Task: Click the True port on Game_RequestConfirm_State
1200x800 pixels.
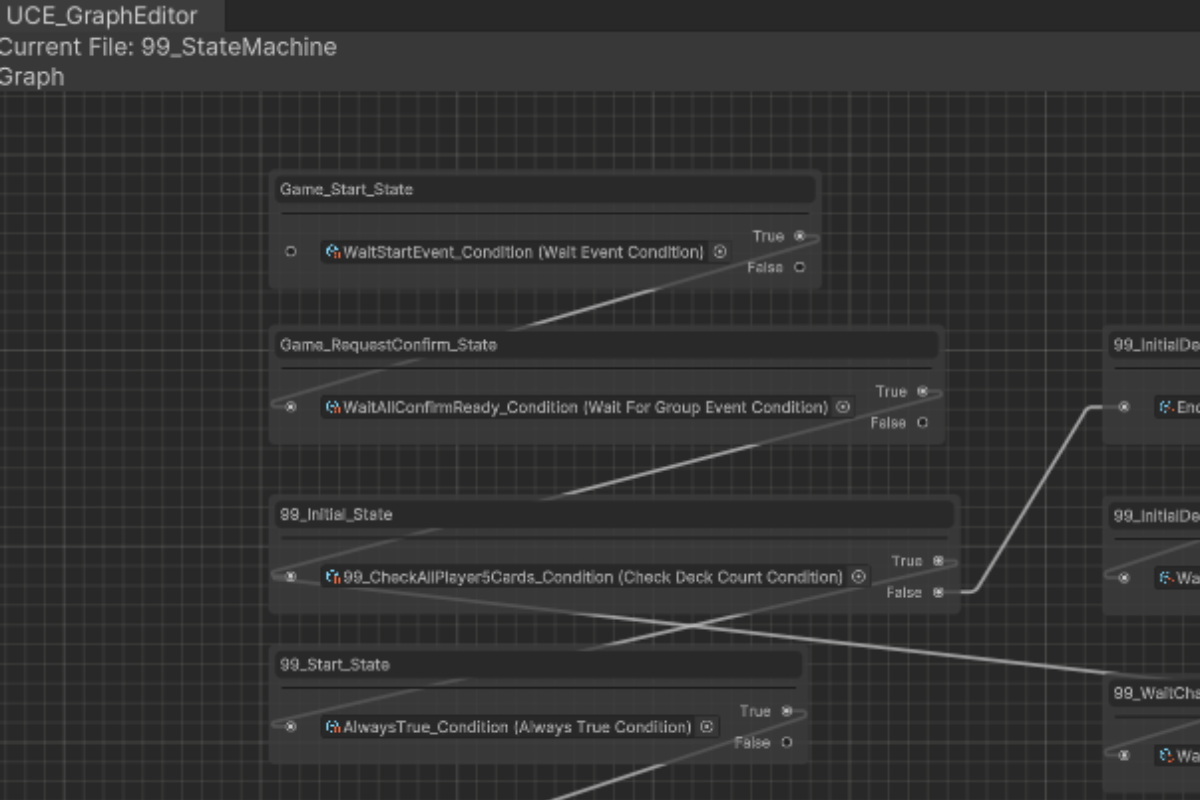Action: coord(922,391)
